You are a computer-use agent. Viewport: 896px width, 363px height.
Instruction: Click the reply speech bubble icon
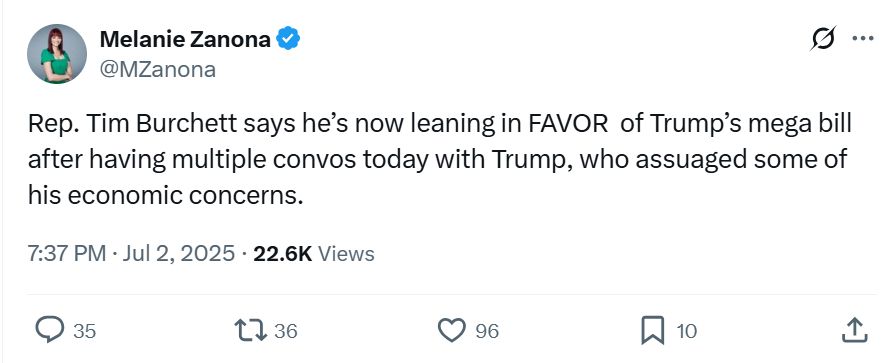pos(50,330)
